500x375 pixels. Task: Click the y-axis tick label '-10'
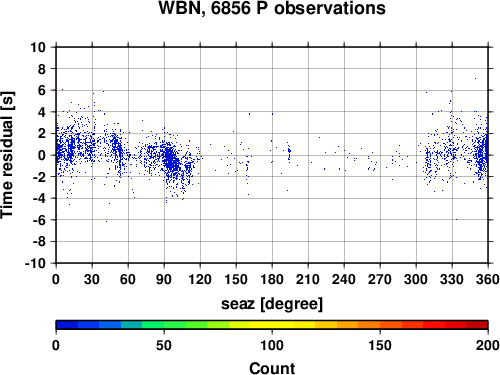(x=35, y=263)
